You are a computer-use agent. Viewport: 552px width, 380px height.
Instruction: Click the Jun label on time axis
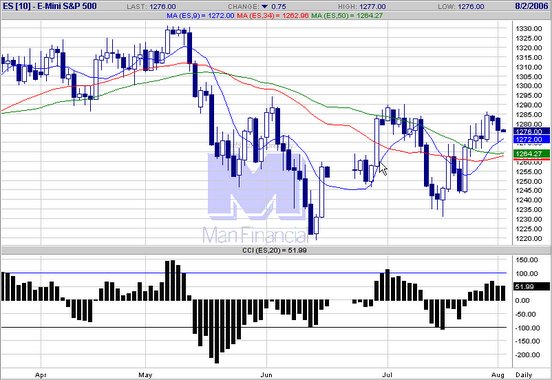[x=266, y=375]
